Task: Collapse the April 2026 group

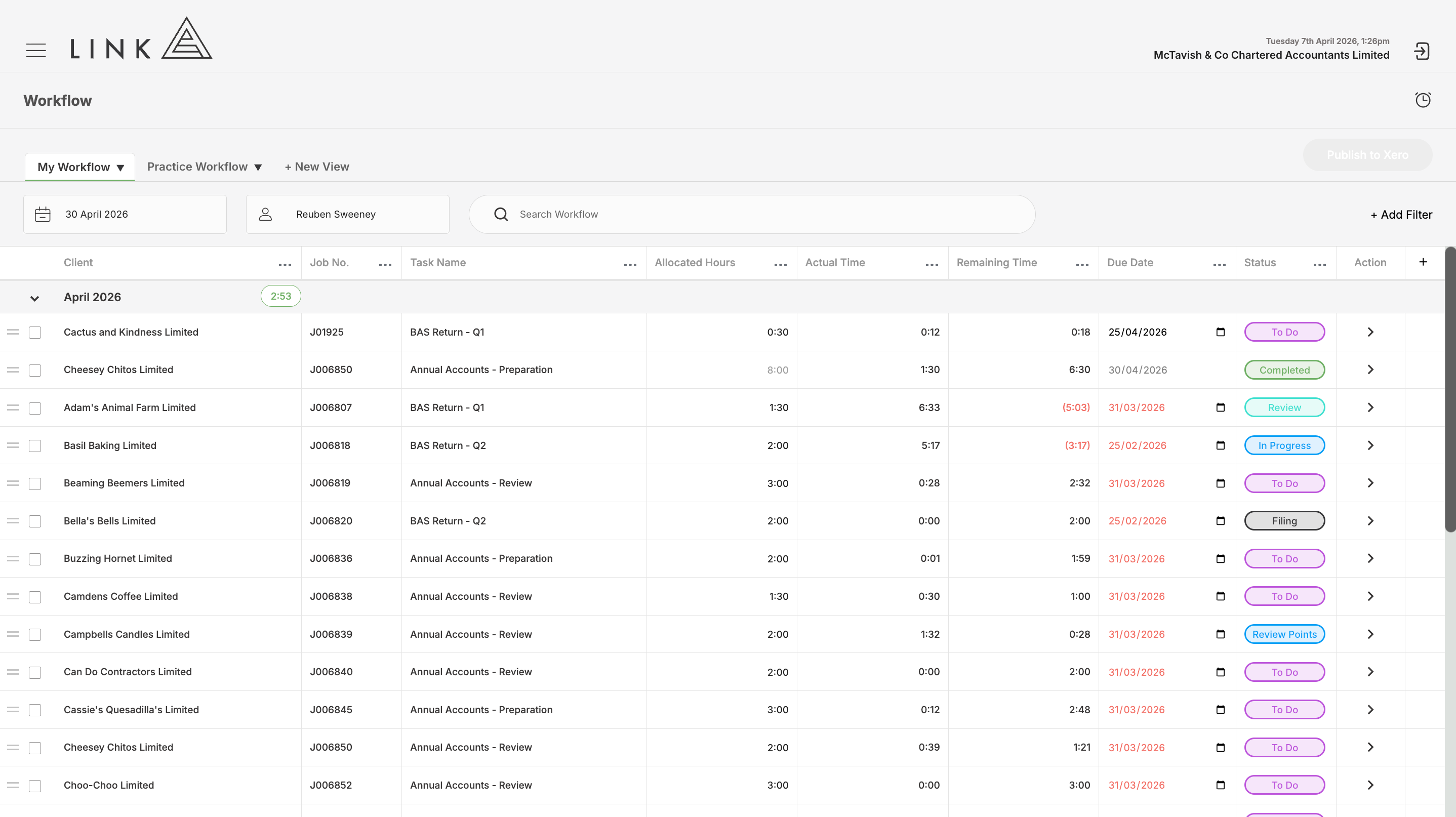Action: [34, 298]
